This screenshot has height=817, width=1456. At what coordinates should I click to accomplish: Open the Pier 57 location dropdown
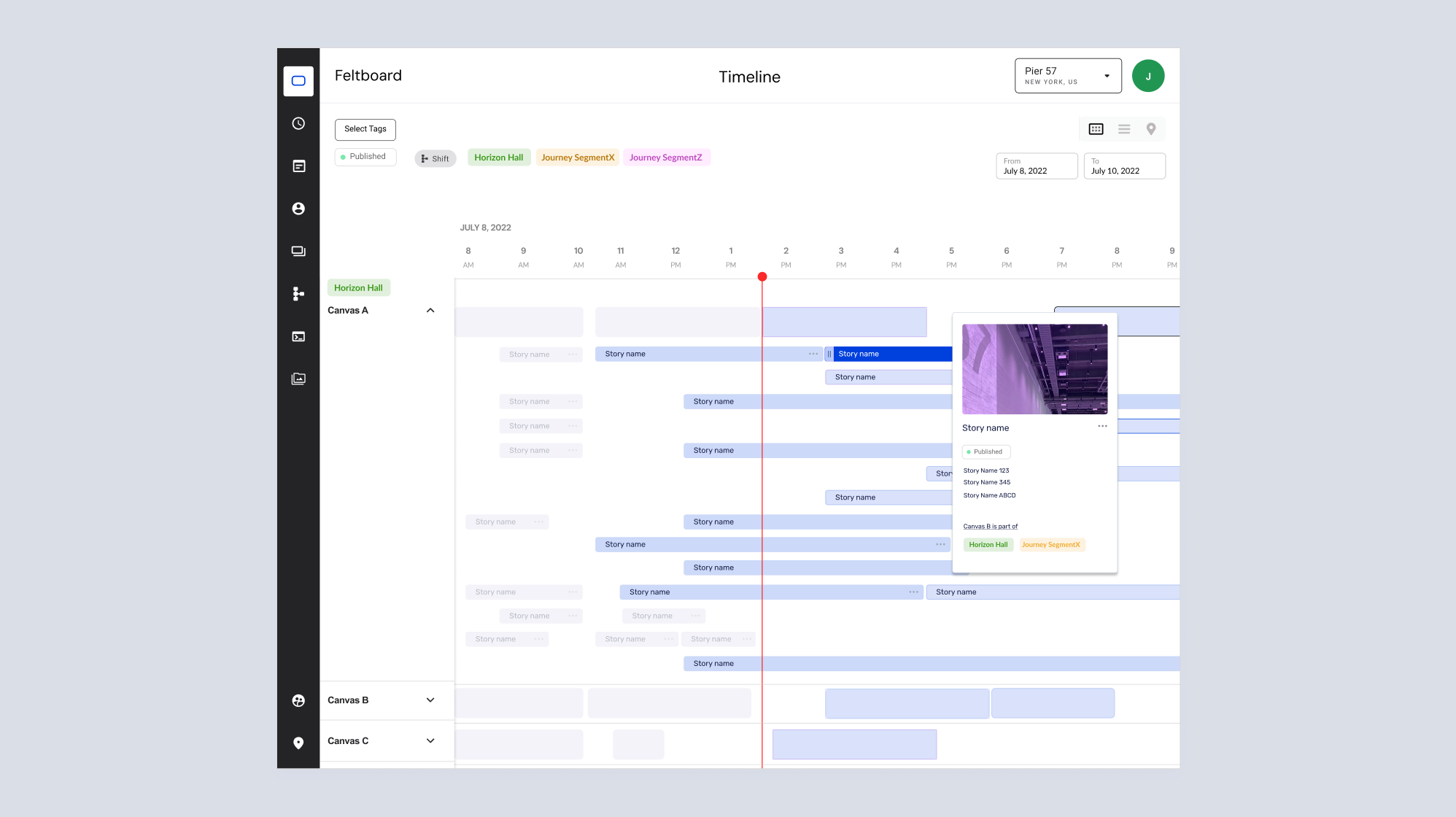pyautogui.click(x=1067, y=76)
